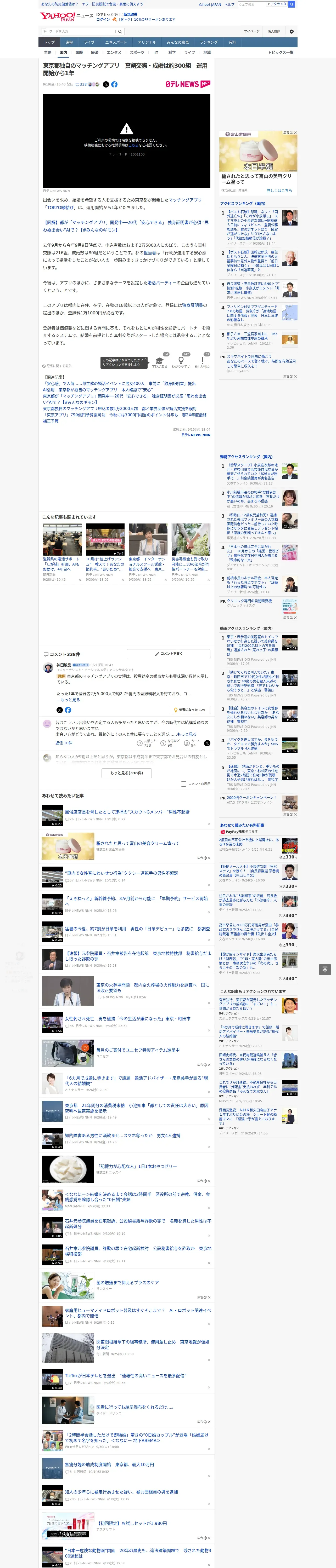336x1568 pixels.
Task: Open the ランキング navigation tab
Action: pyautogui.click(x=209, y=43)
